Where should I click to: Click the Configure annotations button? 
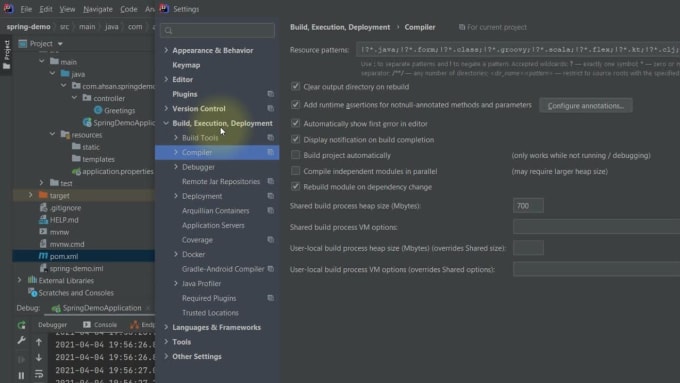[x=585, y=105]
